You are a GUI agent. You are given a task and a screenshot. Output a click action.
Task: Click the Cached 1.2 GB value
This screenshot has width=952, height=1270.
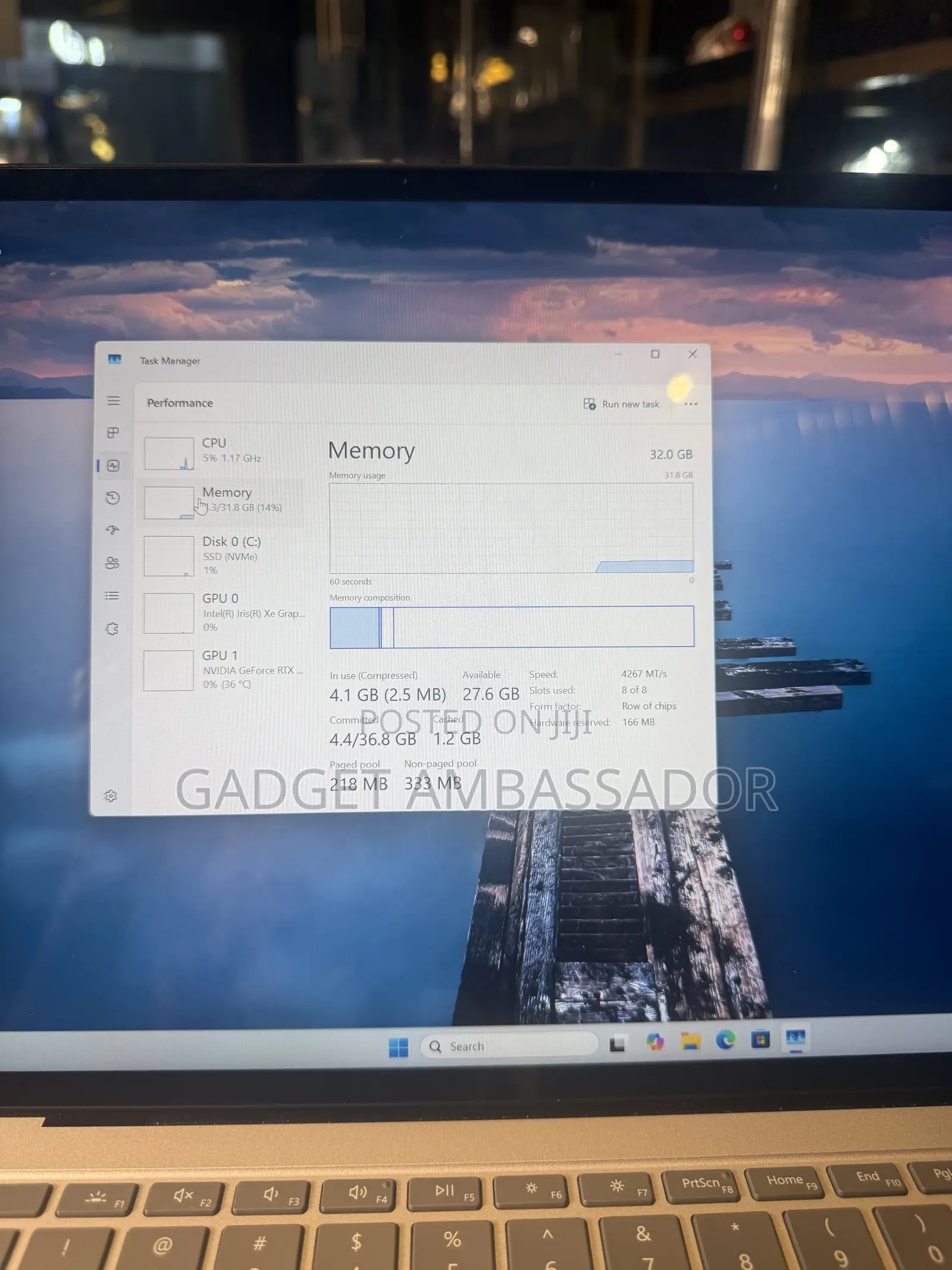pos(456,739)
